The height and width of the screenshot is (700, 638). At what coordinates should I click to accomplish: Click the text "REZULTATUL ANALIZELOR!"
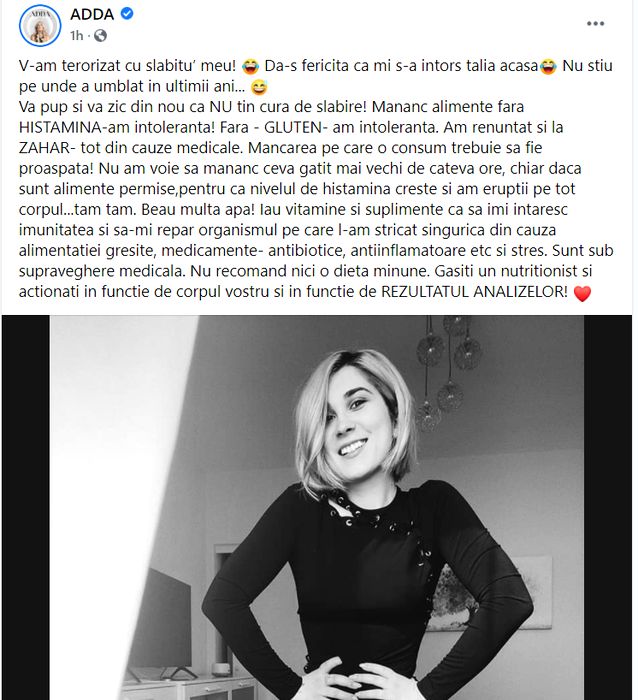point(474,292)
